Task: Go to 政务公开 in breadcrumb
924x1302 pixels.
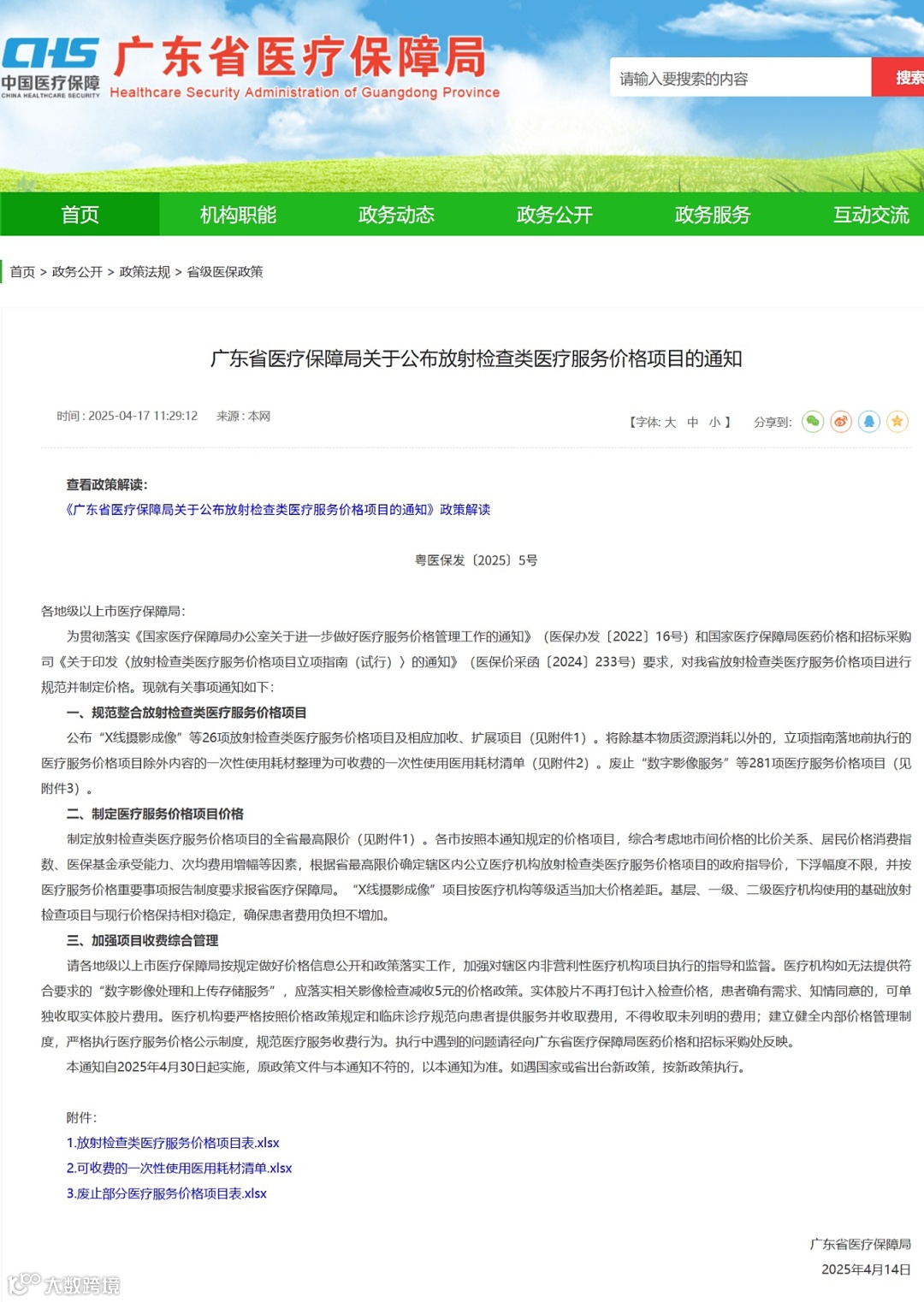Action: click(x=77, y=272)
